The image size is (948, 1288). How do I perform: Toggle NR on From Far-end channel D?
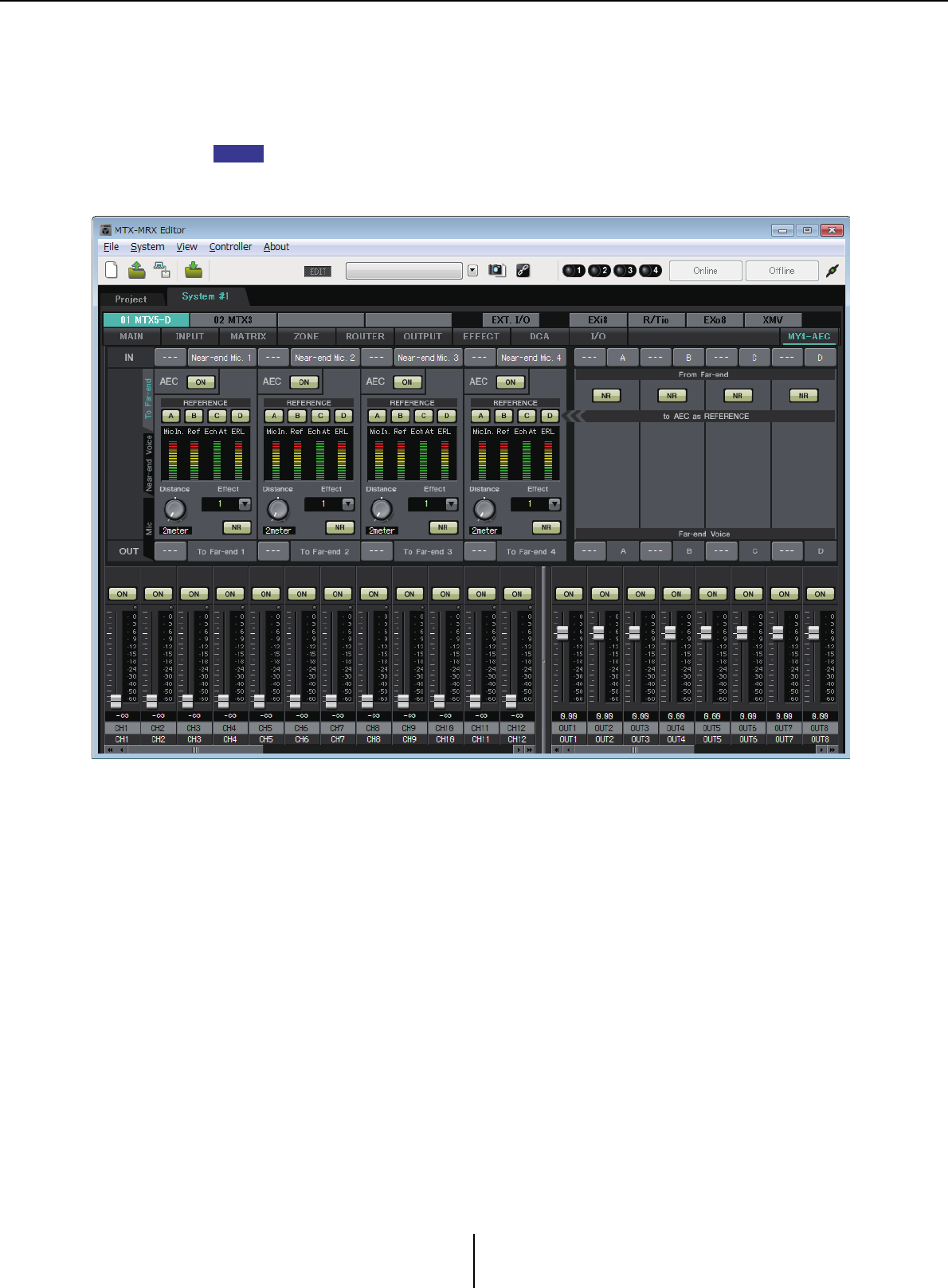[804, 396]
